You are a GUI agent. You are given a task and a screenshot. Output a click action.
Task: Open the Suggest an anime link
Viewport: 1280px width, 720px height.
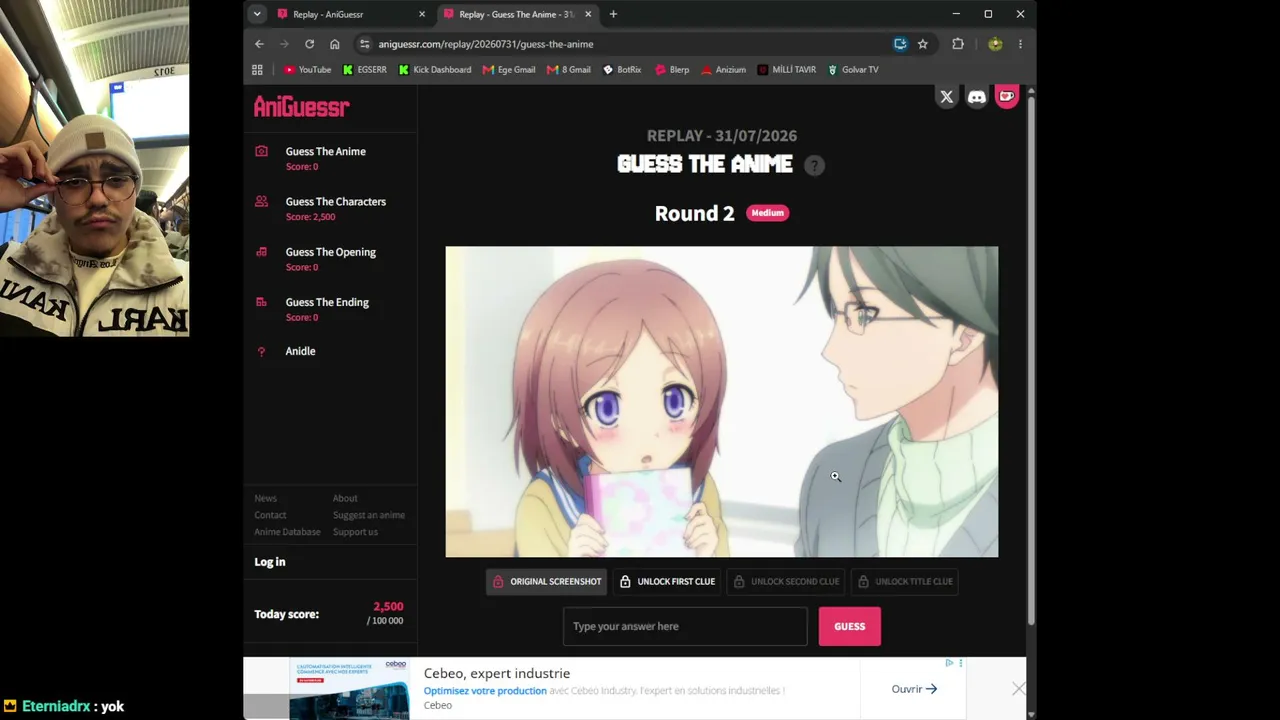[x=369, y=515]
